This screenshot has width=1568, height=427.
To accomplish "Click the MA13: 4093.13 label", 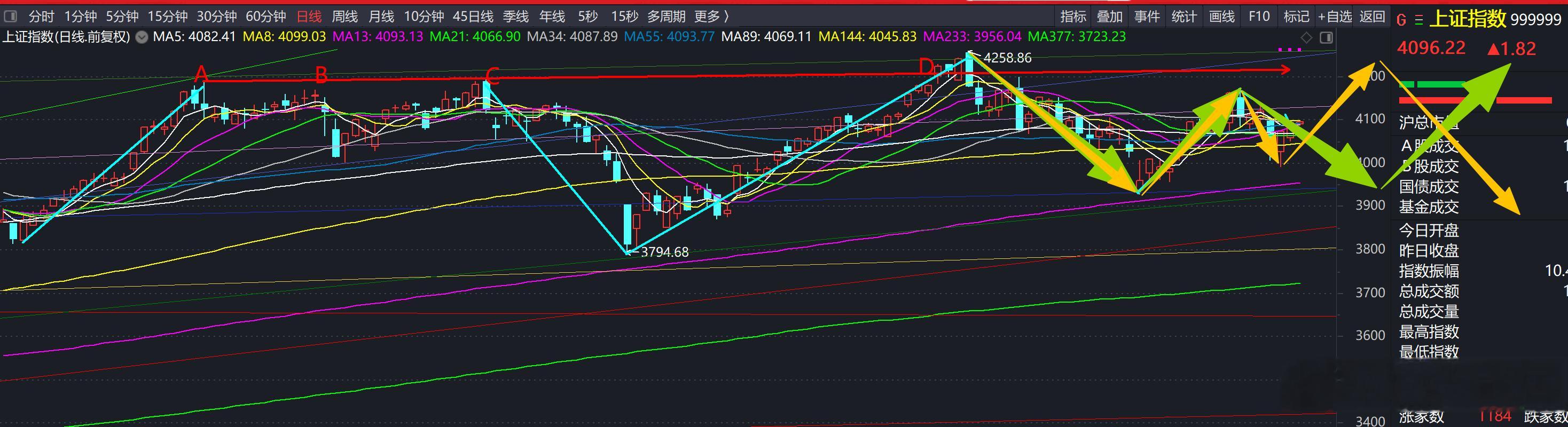I will click(378, 36).
